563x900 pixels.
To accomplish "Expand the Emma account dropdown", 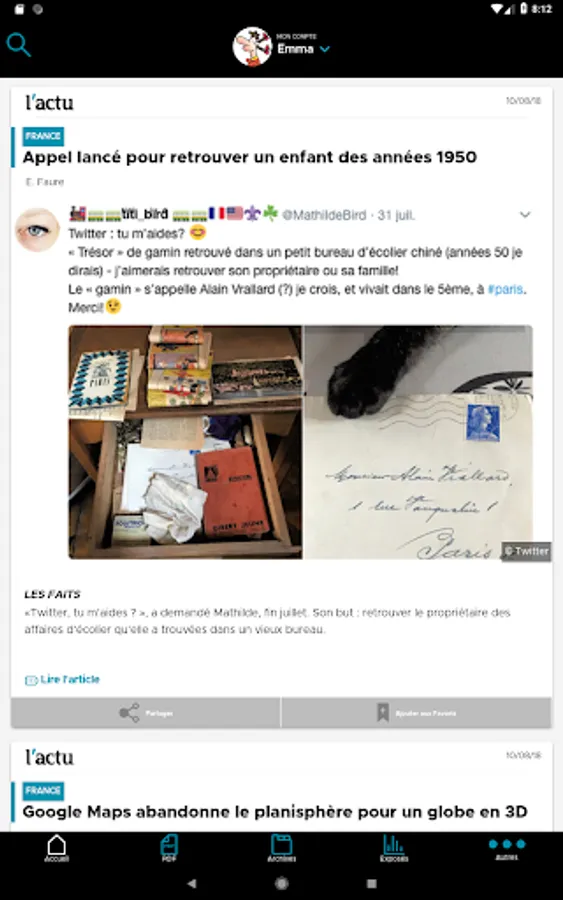I will click(325, 49).
